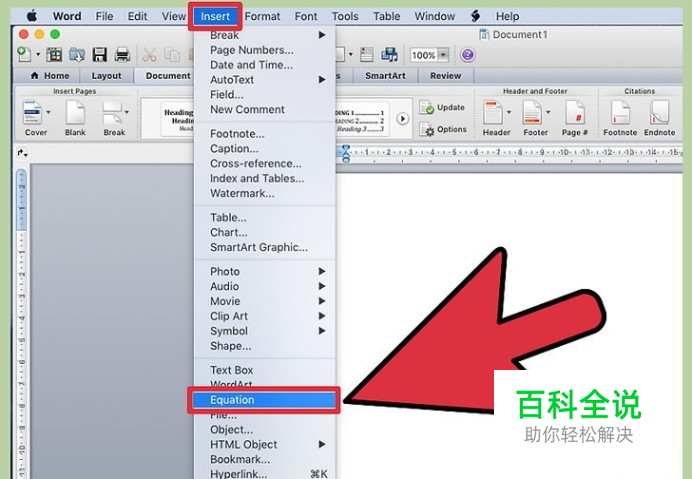Open the View menu
Viewport: 692px width, 479px height.
click(173, 16)
